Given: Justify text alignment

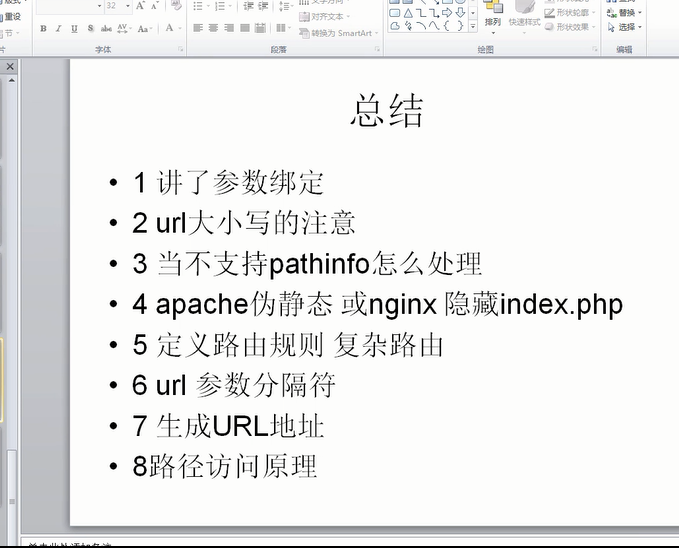Looking at the screenshot, I should pos(245,28).
